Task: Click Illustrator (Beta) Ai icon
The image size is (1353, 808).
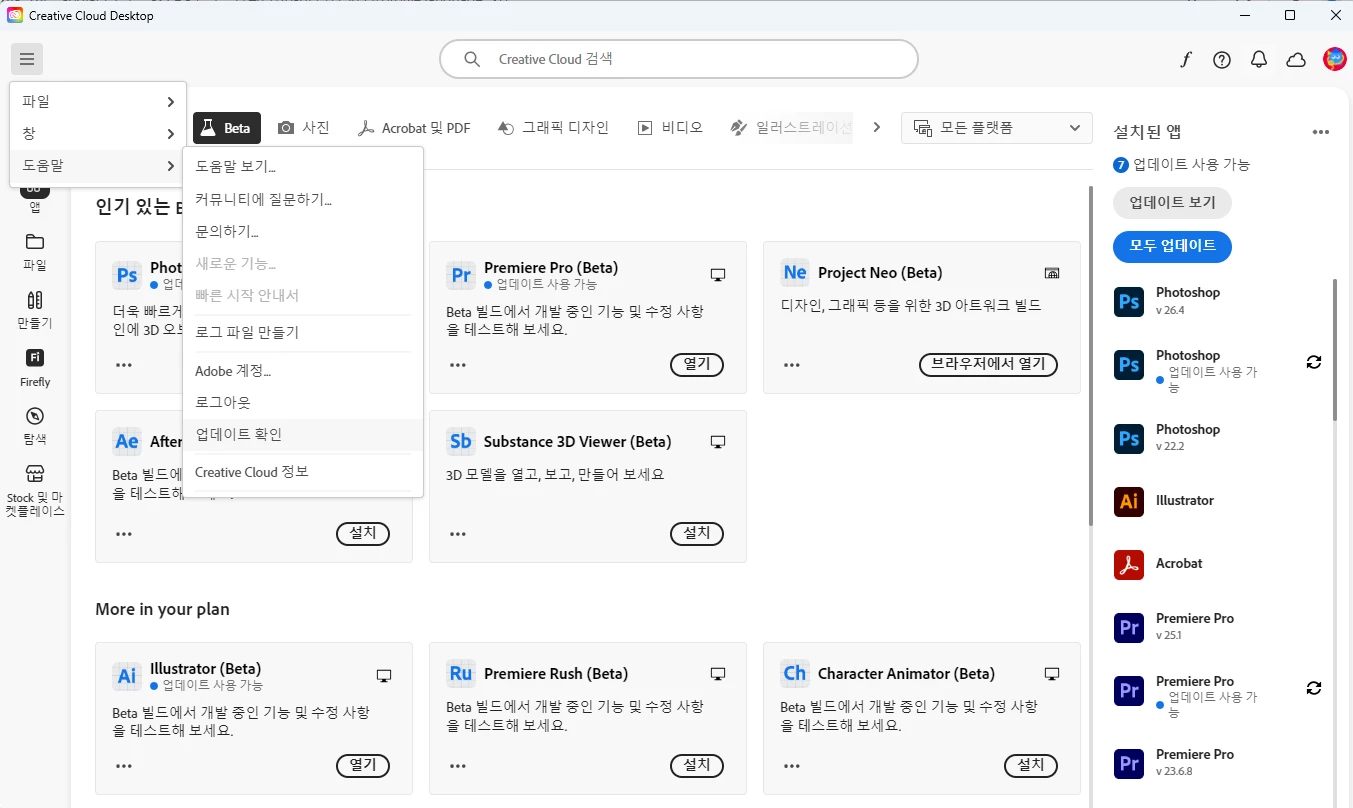Action: coord(127,675)
